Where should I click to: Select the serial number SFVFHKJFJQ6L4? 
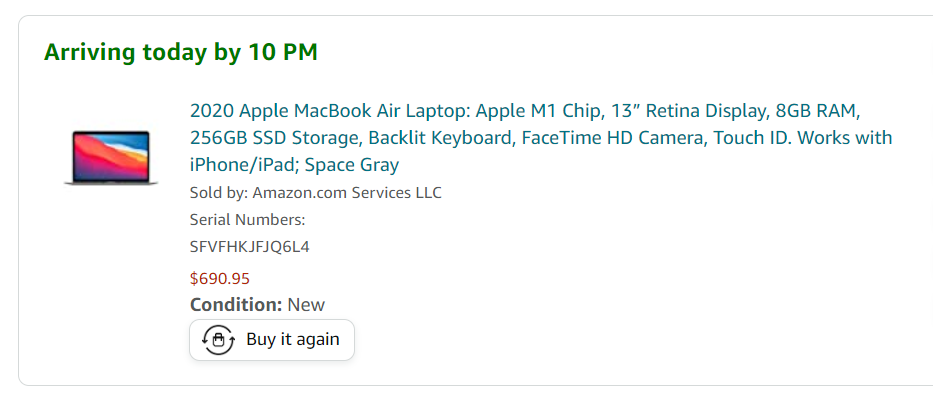tap(250, 246)
